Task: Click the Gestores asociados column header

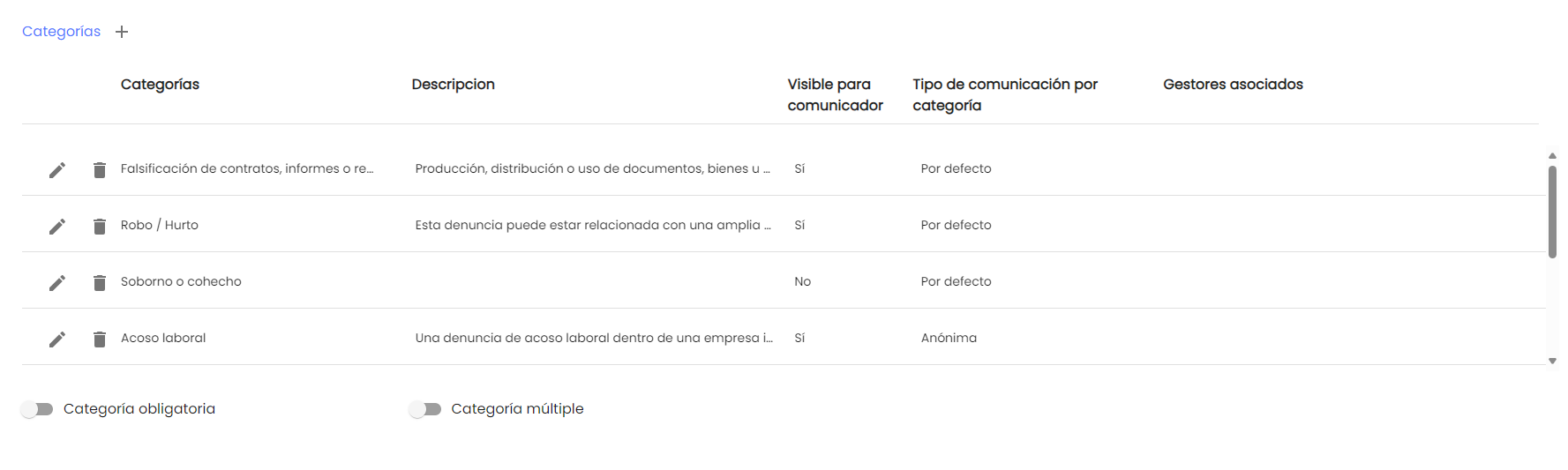Action: click(x=1233, y=85)
